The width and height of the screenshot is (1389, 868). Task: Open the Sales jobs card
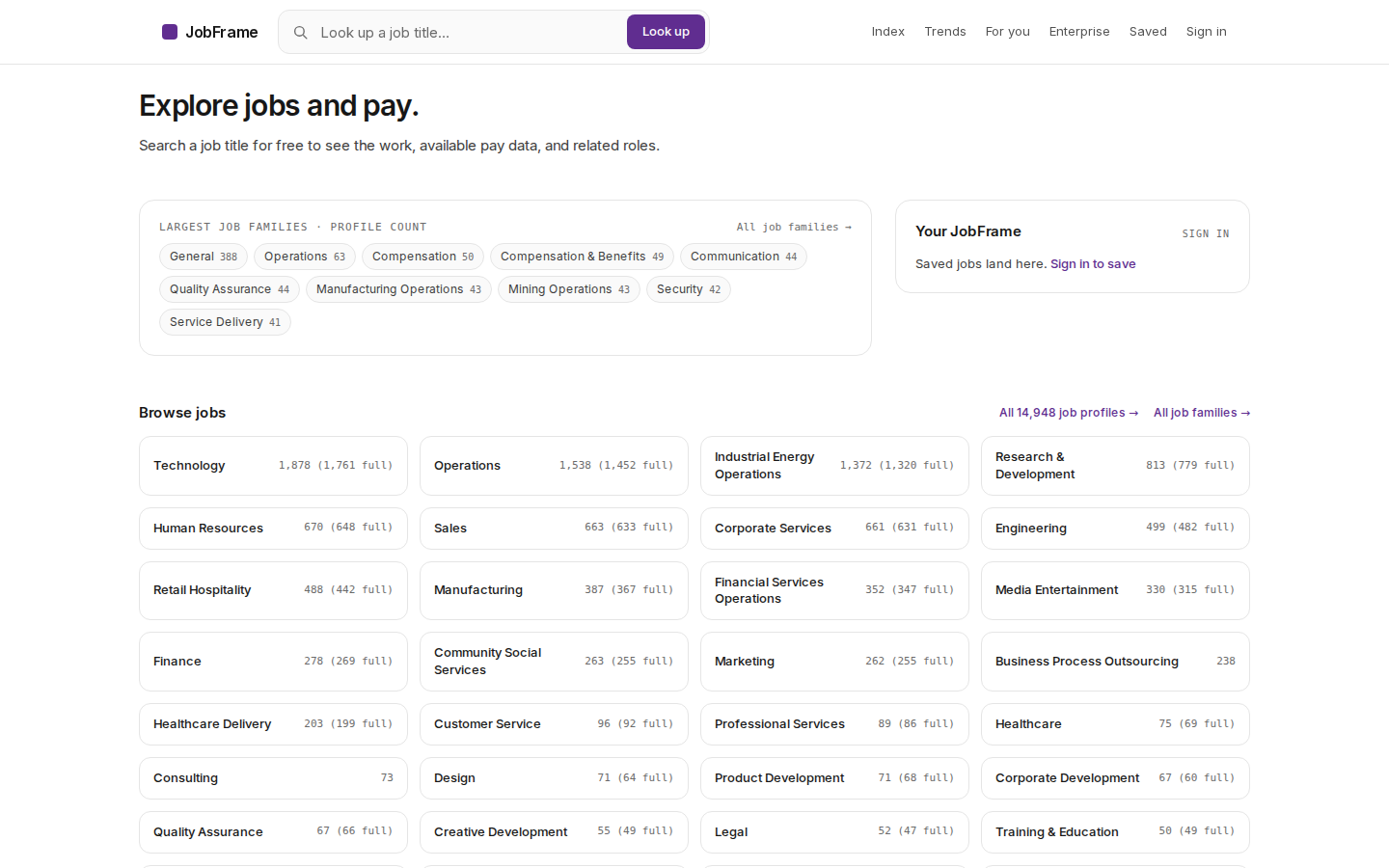click(x=554, y=529)
